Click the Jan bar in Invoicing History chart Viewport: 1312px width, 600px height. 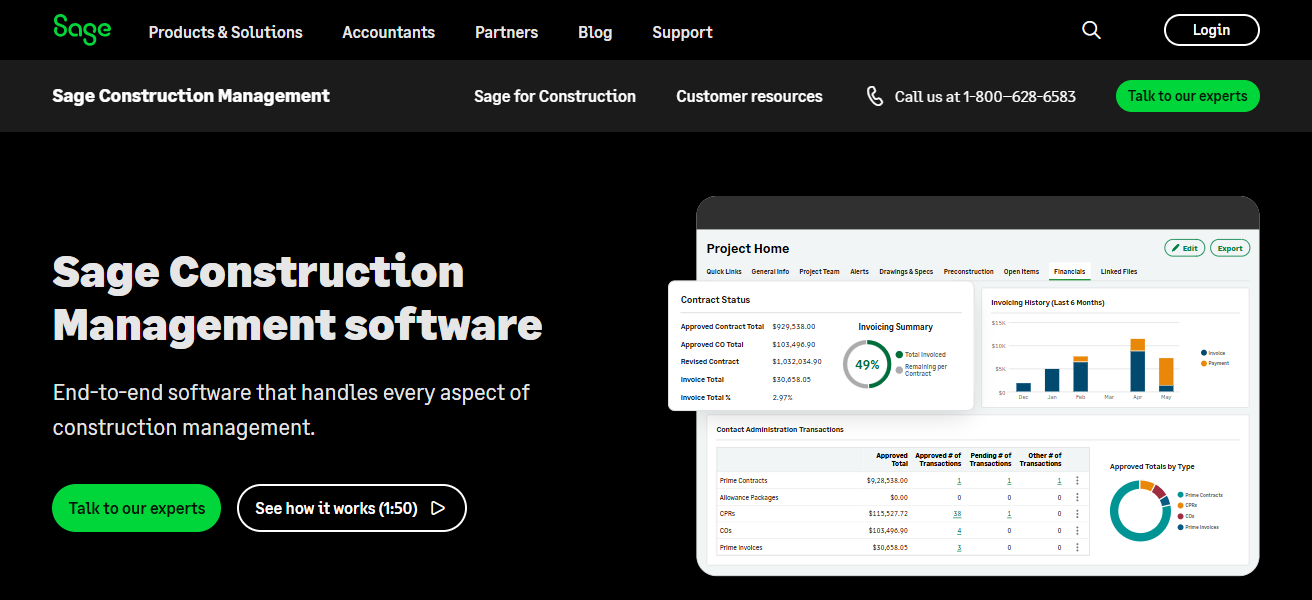1052,379
